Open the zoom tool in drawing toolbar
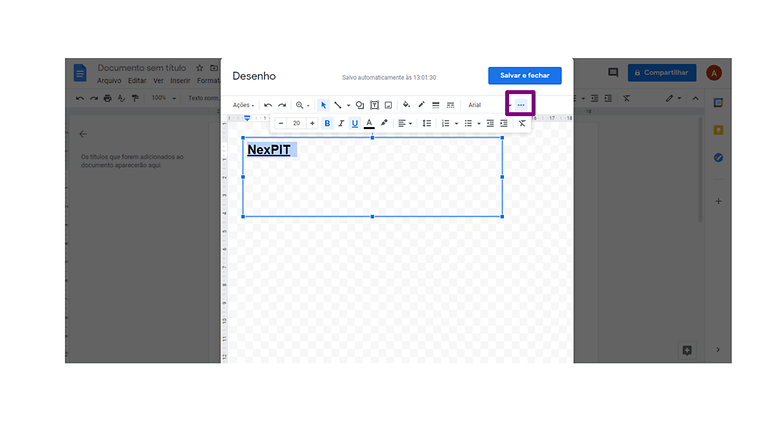The image size is (782, 440). (299, 105)
